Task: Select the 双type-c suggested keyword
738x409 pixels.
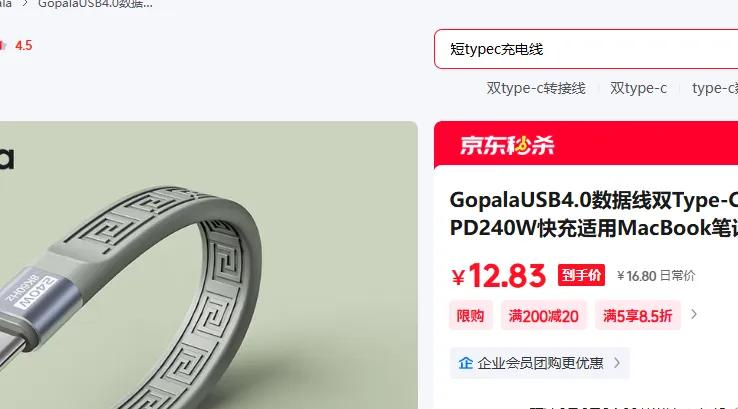Action: 638,88
